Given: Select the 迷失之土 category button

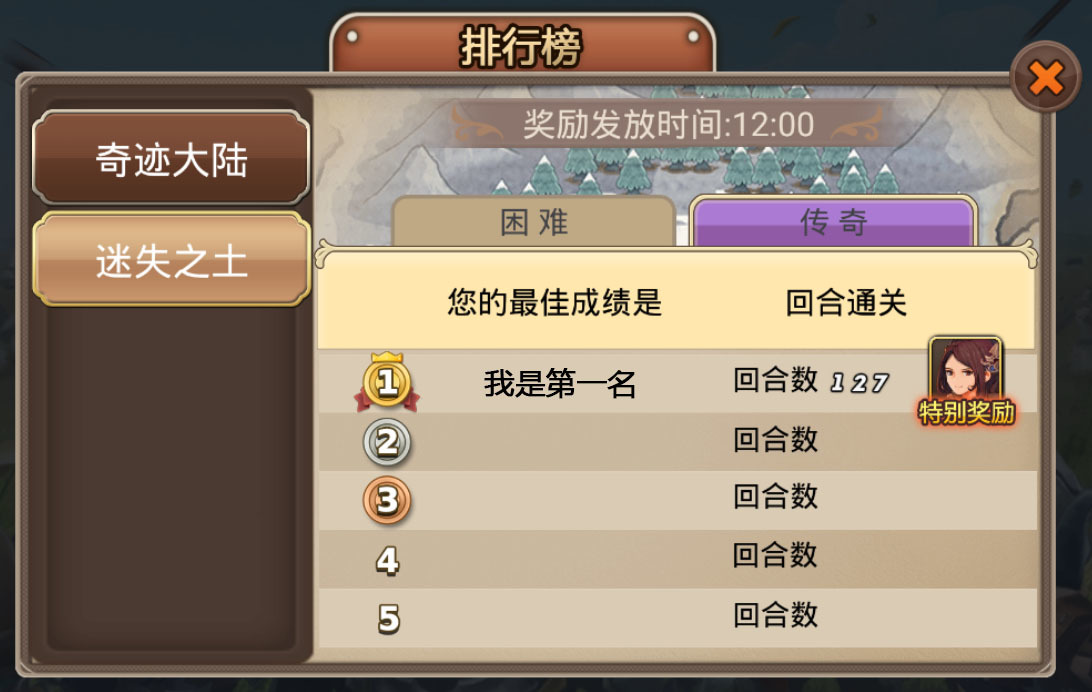Looking at the screenshot, I should pos(171,260).
